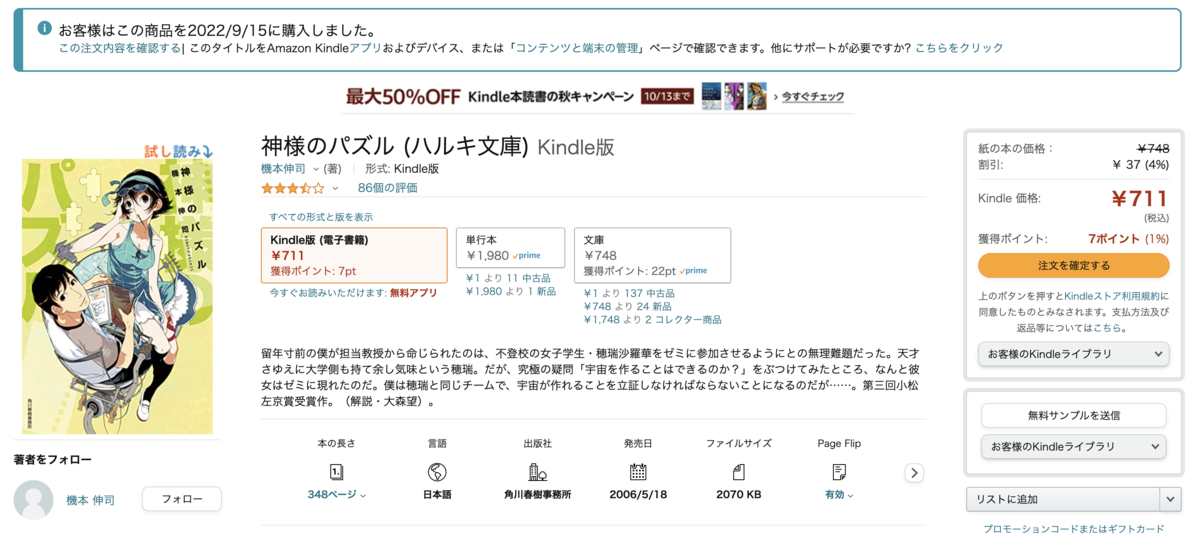Image resolution: width=1200 pixels, height=534 pixels.
Task: Expand author dropdown chevron next to 機本伸司
Action: click(316, 169)
